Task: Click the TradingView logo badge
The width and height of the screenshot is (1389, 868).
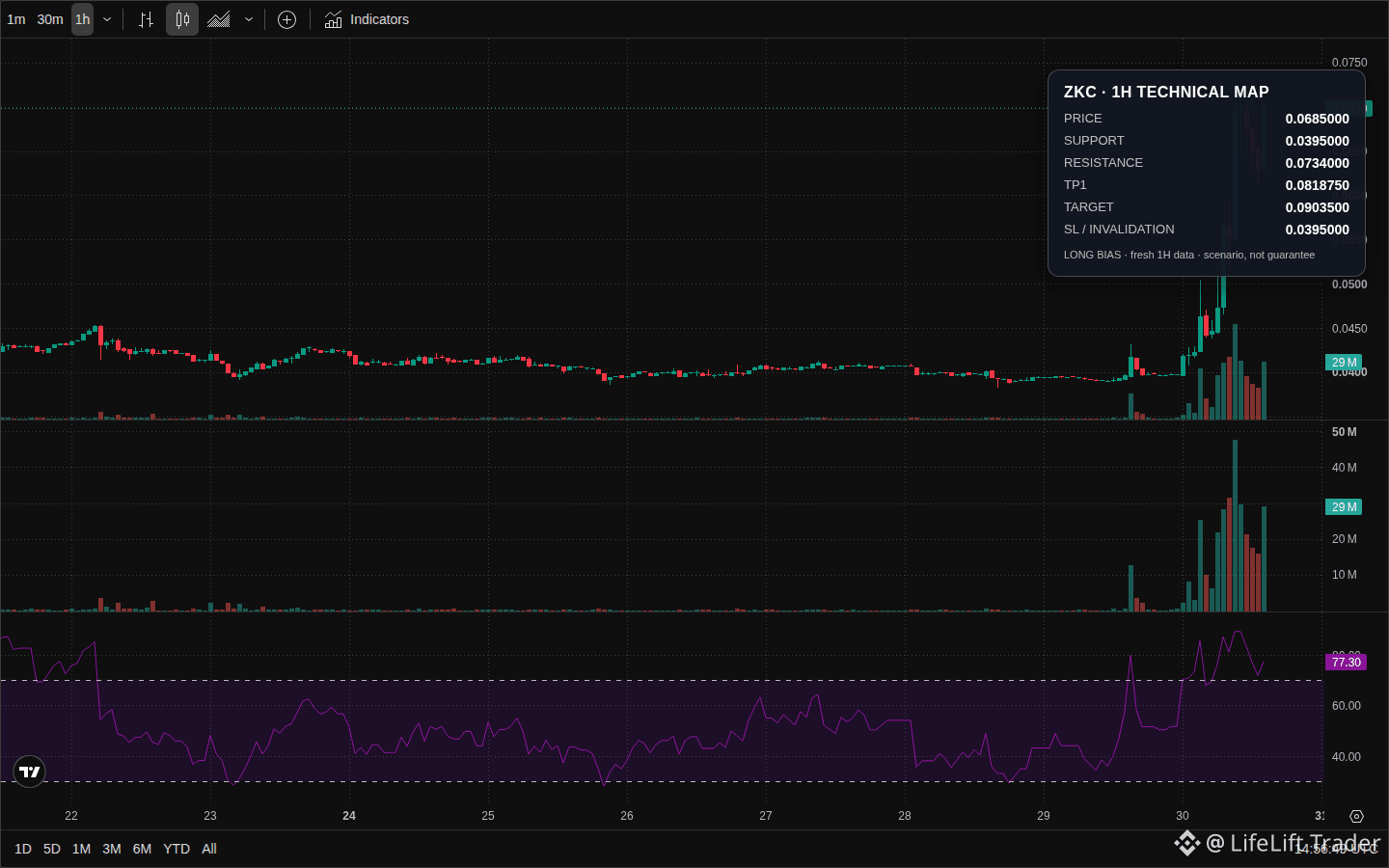Action: click(x=30, y=772)
